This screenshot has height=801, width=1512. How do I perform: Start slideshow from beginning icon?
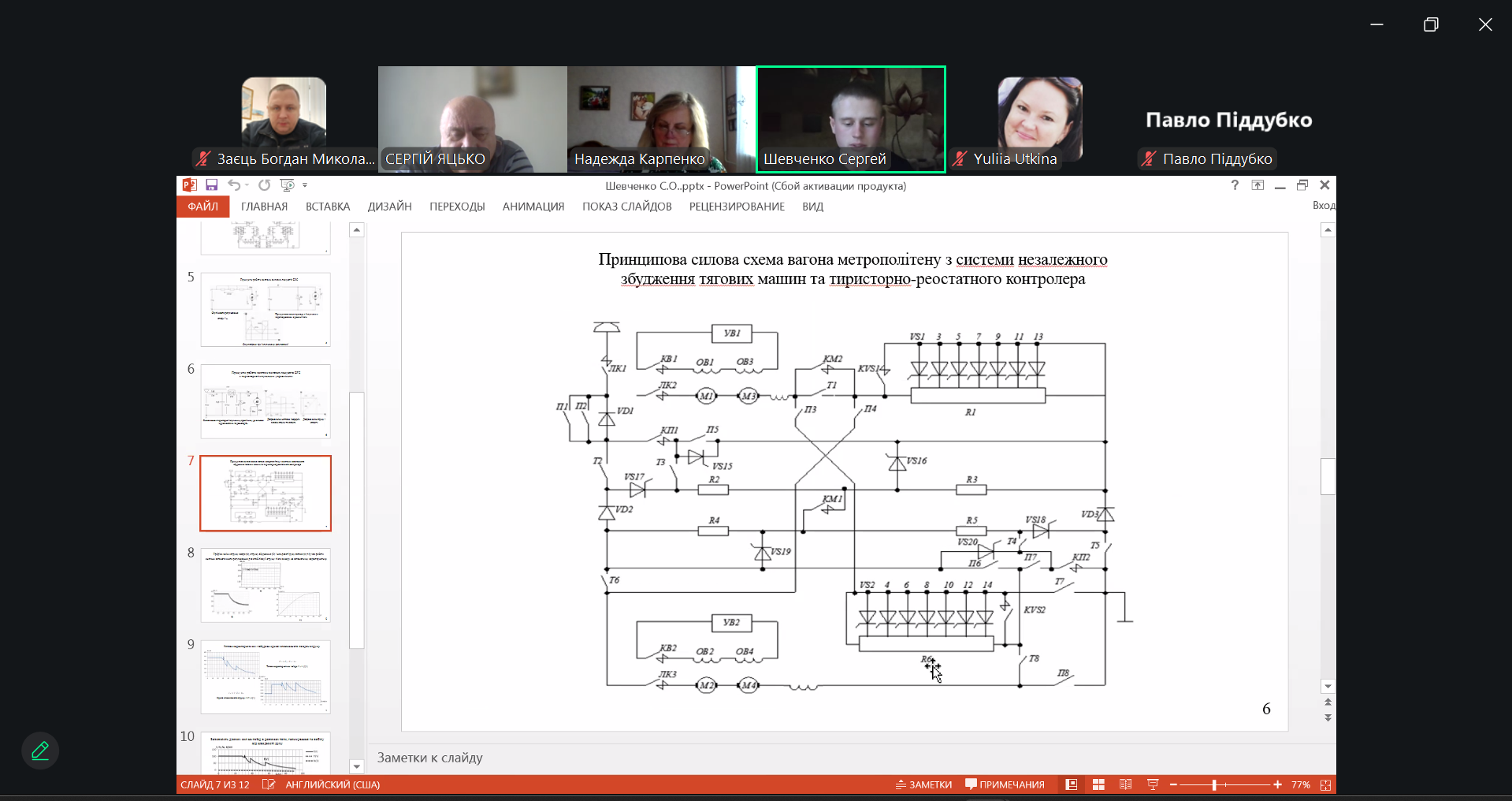coord(287,185)
